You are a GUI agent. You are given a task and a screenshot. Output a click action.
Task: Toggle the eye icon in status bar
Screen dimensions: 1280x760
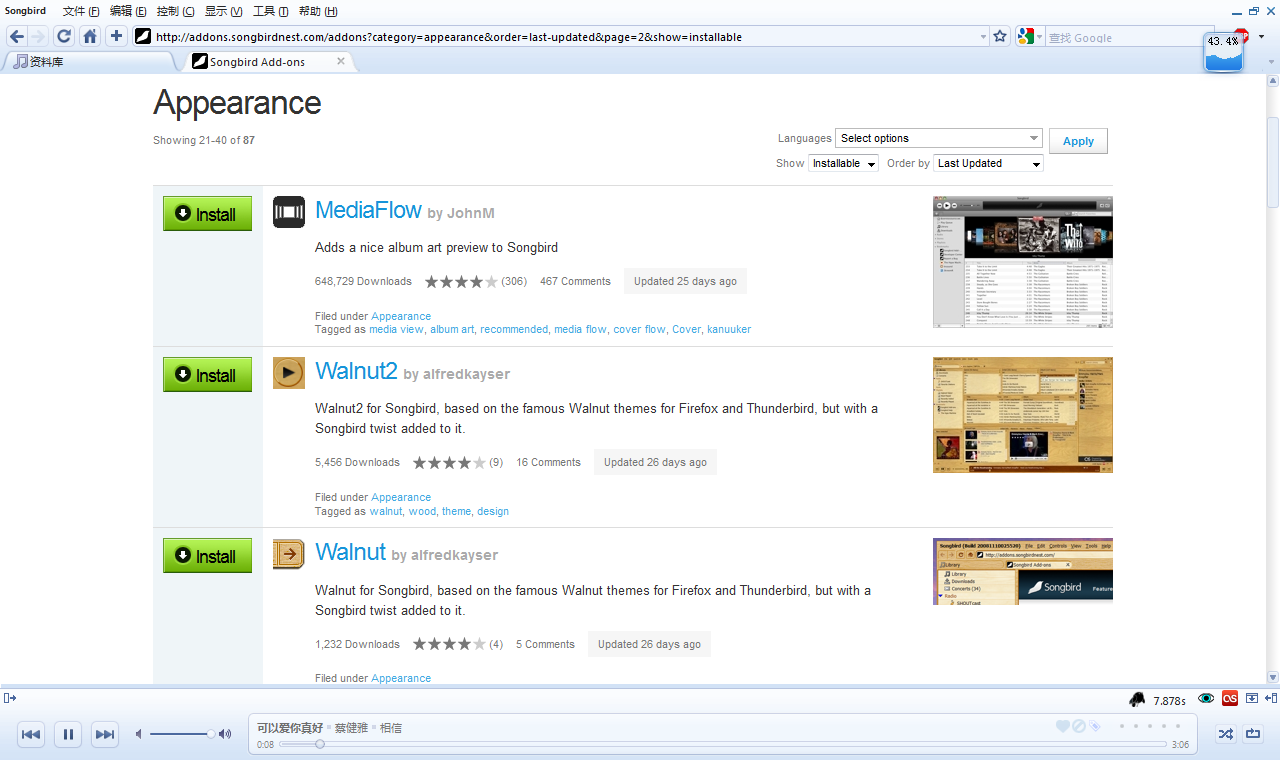click(1206, 698)
